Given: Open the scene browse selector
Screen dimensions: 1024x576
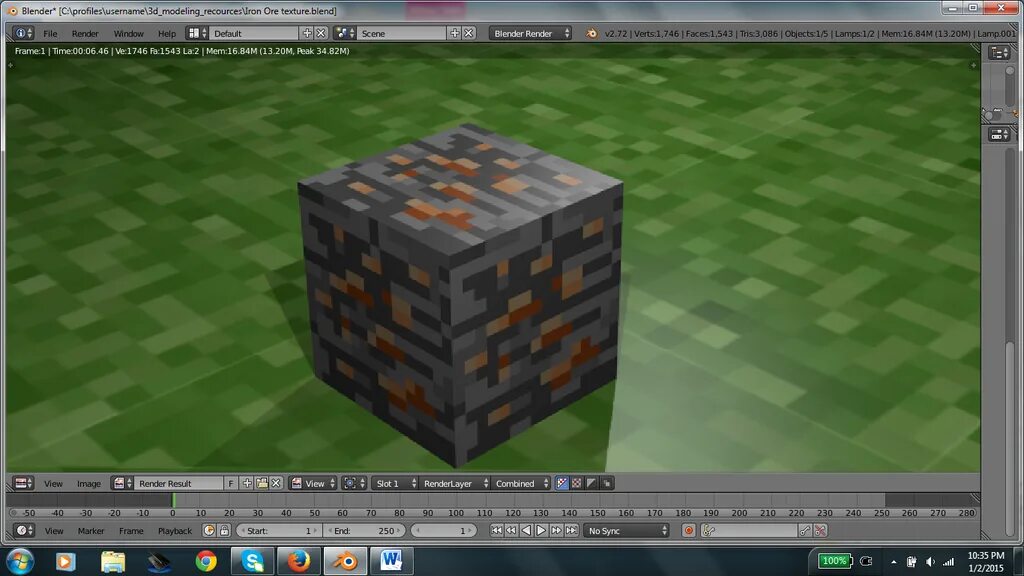Looking at the screenshot, I should pyautogui.click(x=344, y=33).
